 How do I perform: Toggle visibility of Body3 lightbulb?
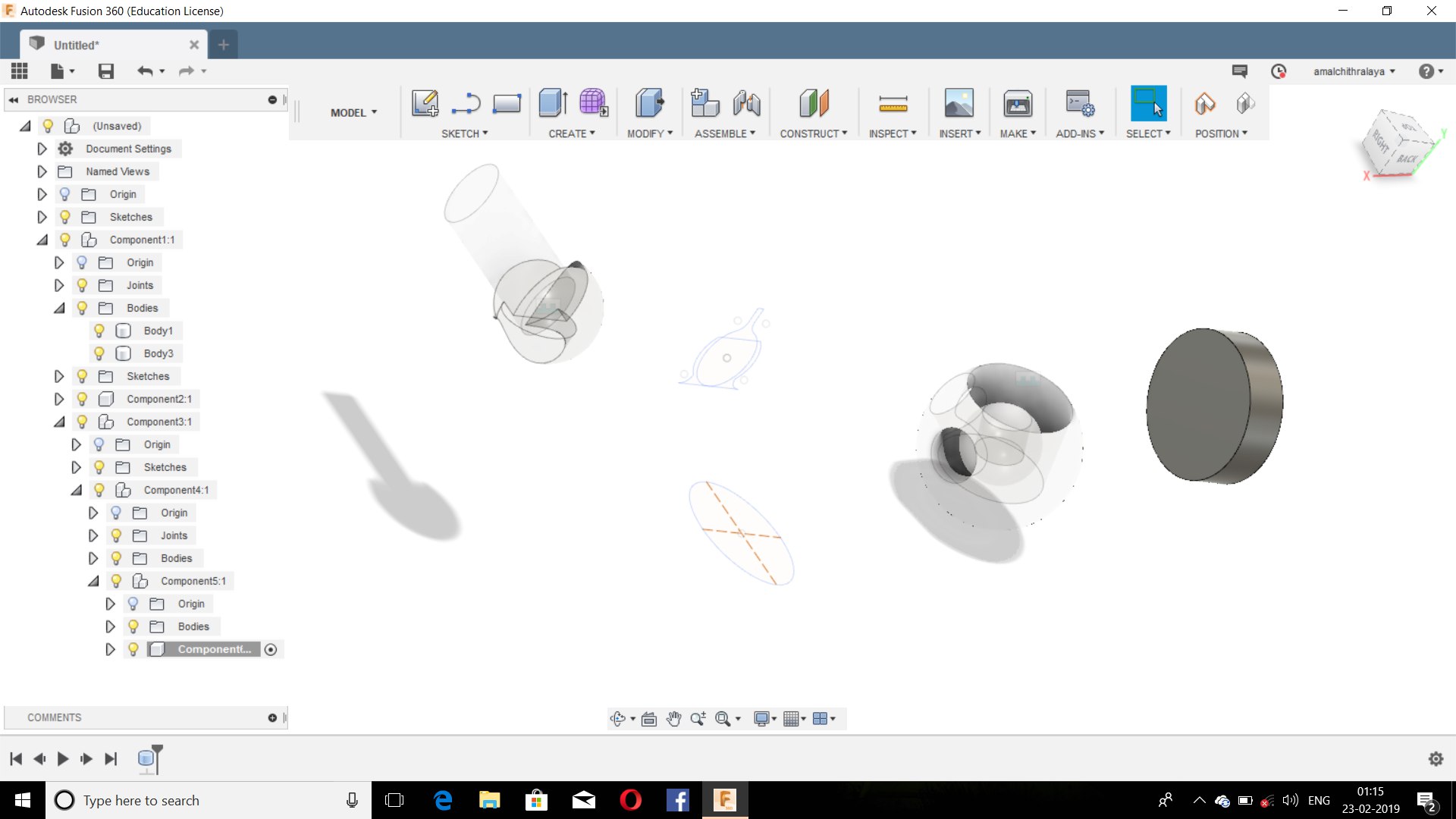[99, 353]
